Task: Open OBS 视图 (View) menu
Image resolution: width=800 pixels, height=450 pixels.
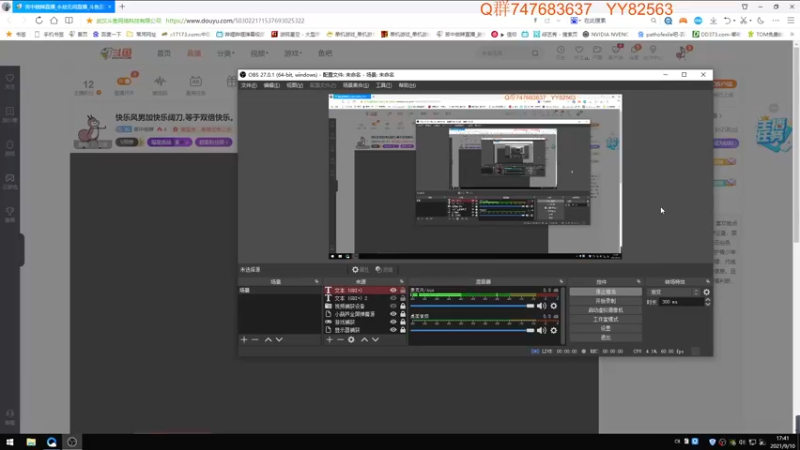Action: point(294,85)
